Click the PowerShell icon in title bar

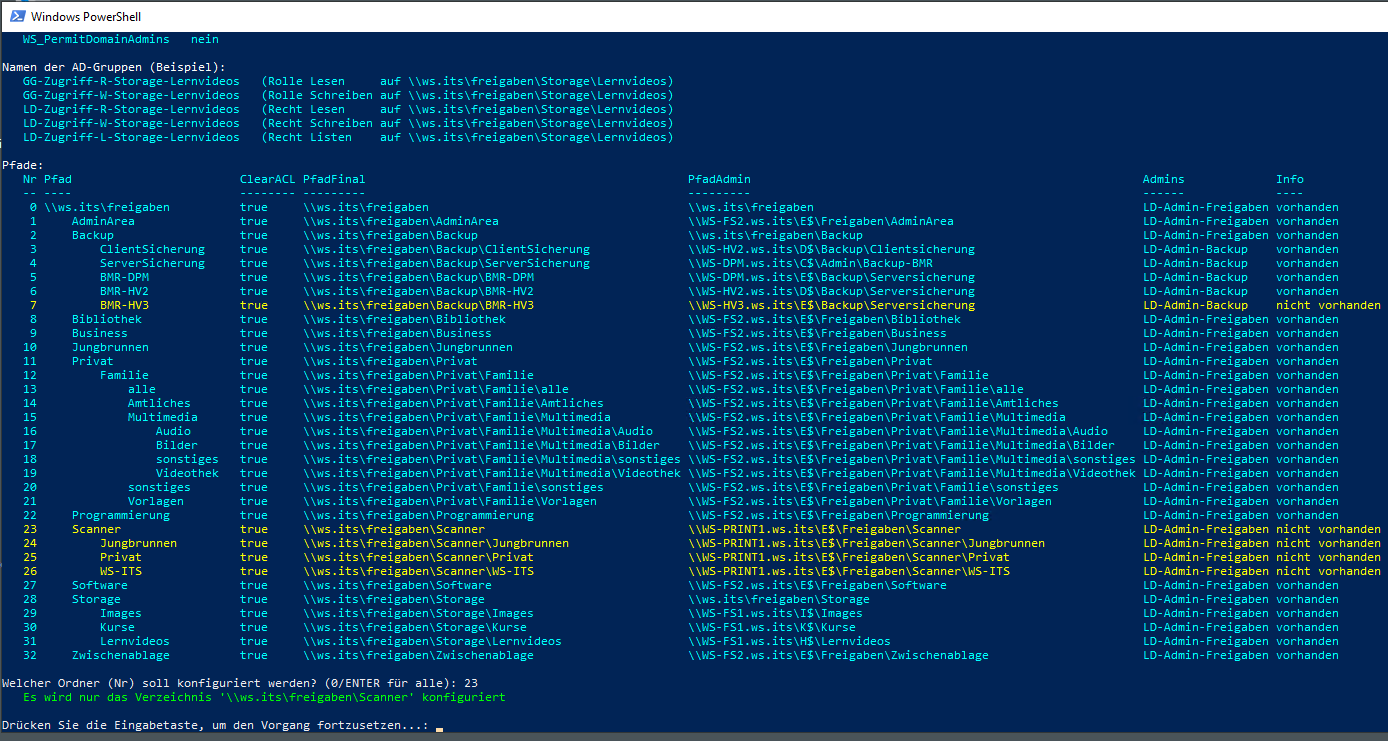click(x=17, y=16)
